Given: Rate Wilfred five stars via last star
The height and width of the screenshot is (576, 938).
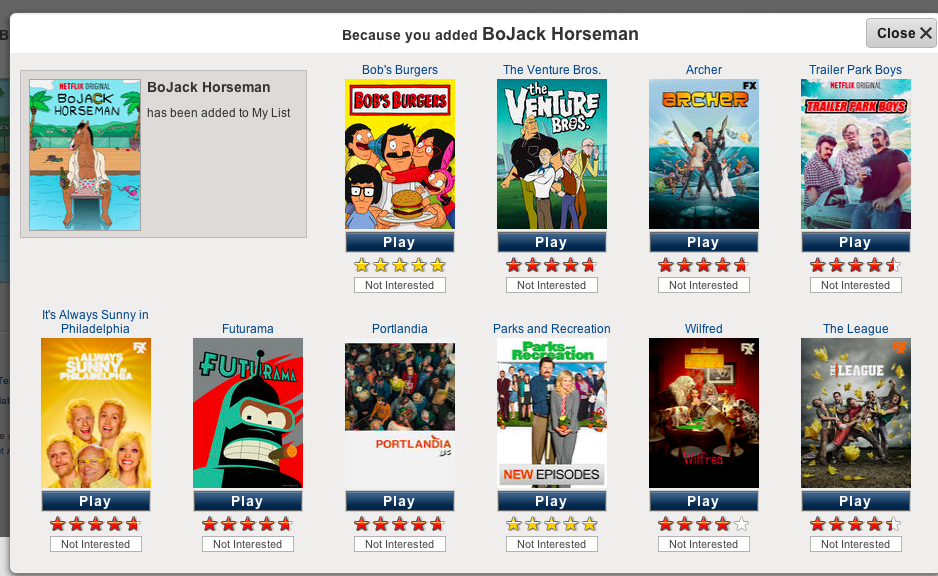Looking at the screenshot, I should pos(741,525).
